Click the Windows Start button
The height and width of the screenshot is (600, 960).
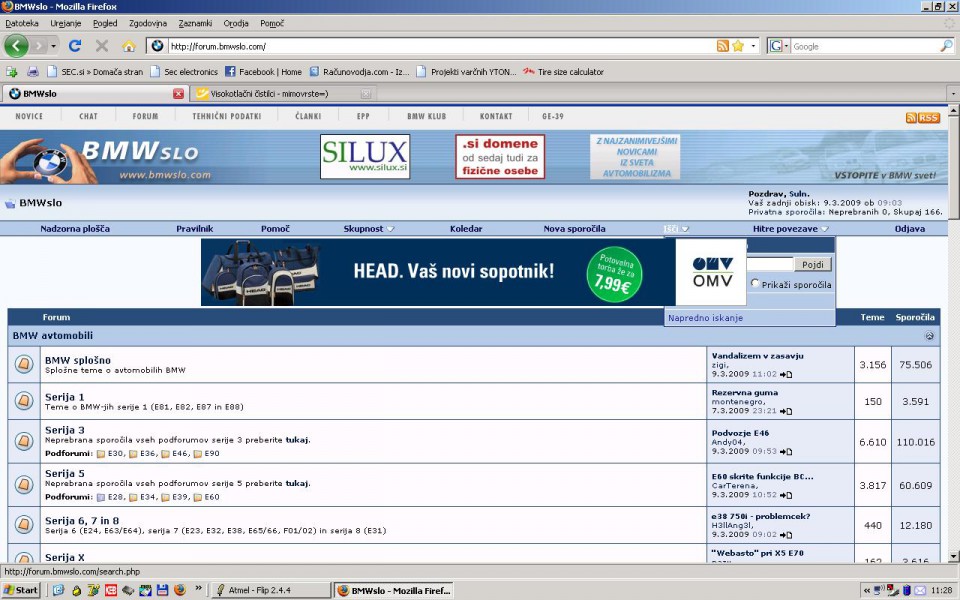pyautogui.click(x=21, y=590)
